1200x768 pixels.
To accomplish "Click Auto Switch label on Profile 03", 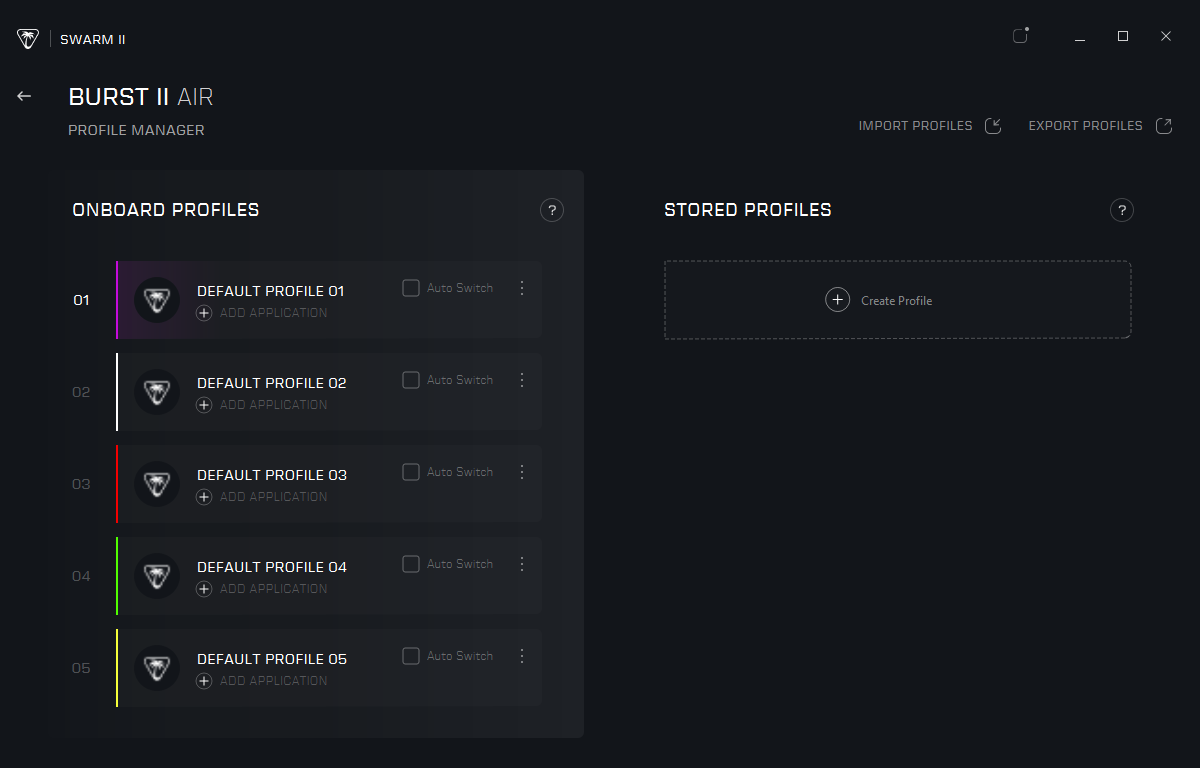I will [x=460, y=472].
